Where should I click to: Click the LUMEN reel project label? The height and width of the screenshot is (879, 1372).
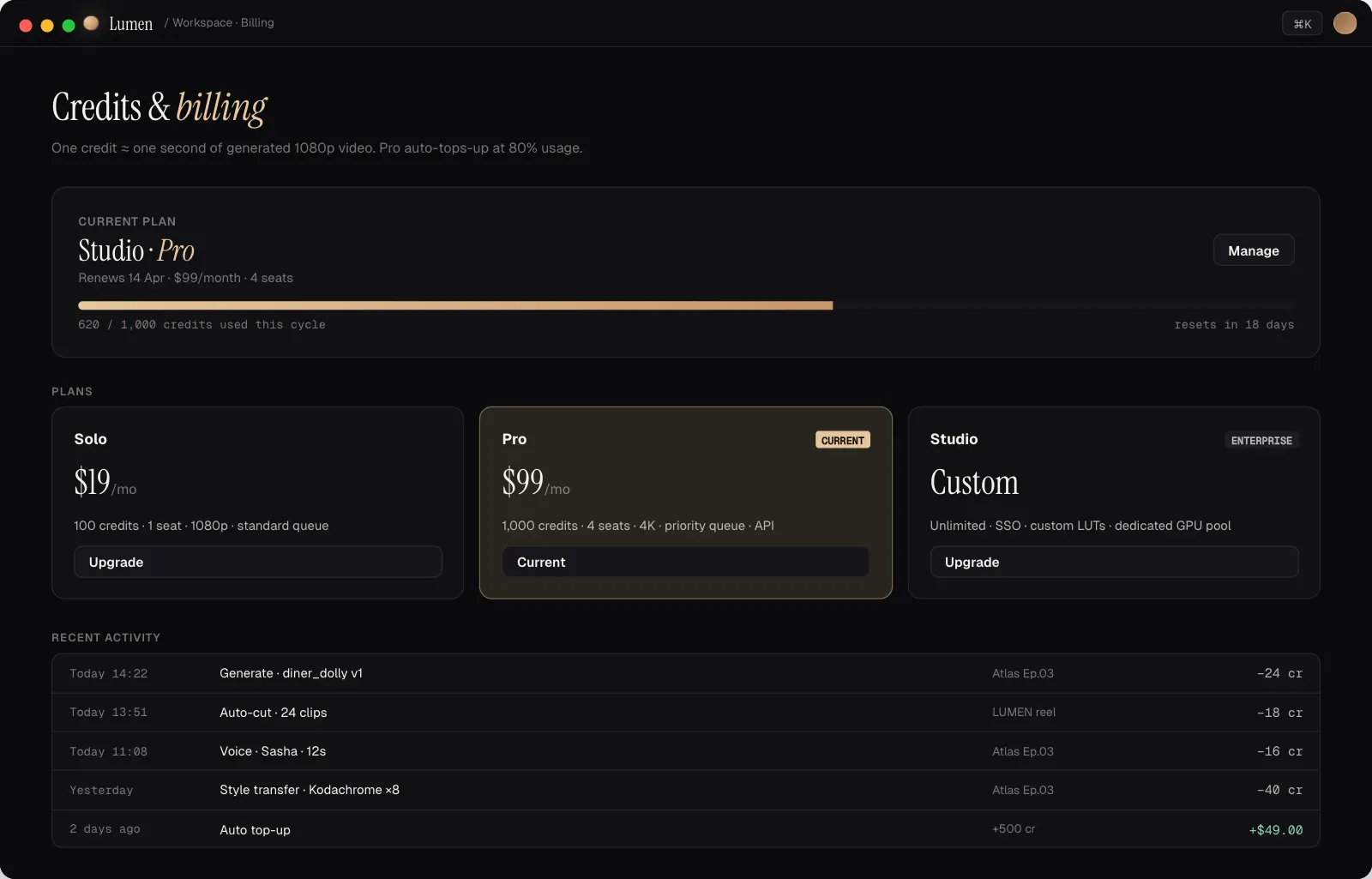pyautogui.click(x=1024, y=713)
